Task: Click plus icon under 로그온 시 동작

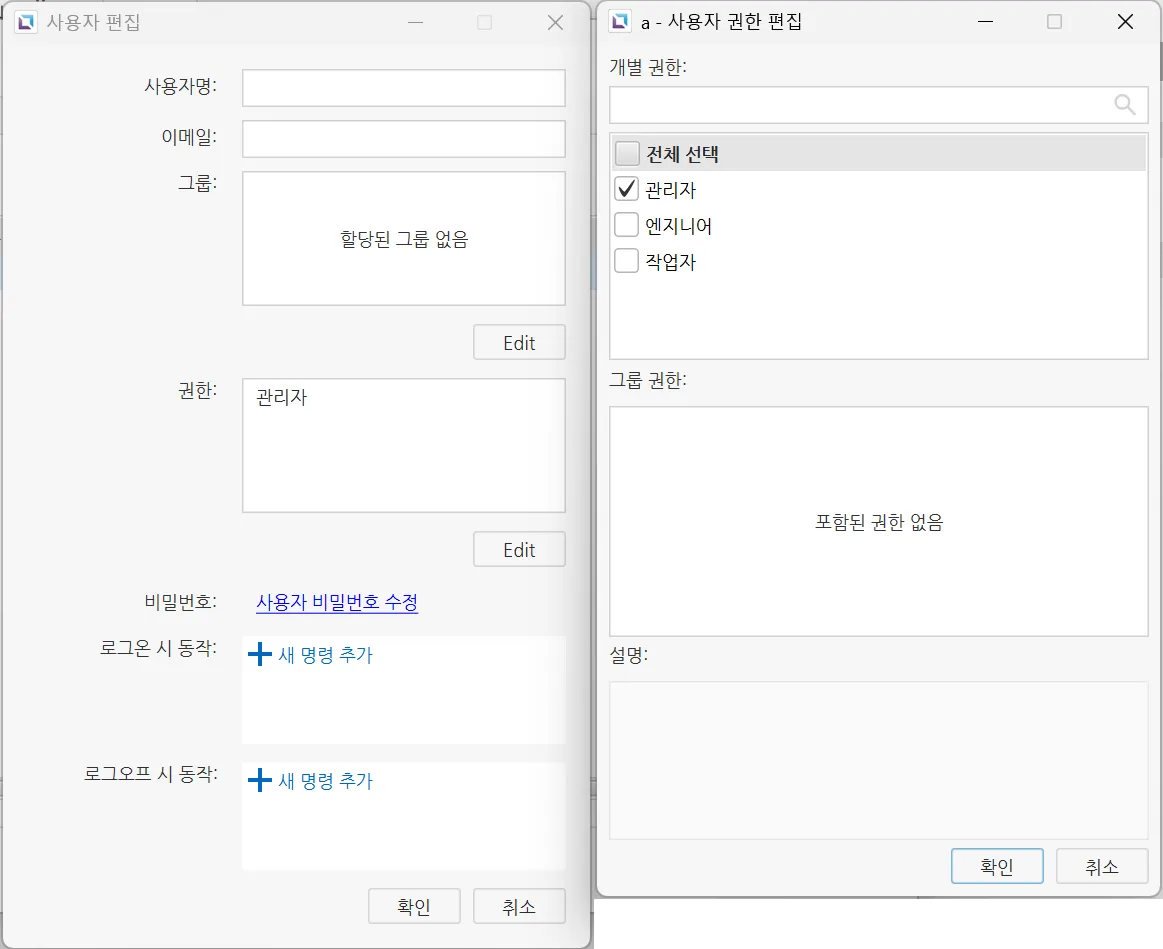Action: [x=259, y=655]
